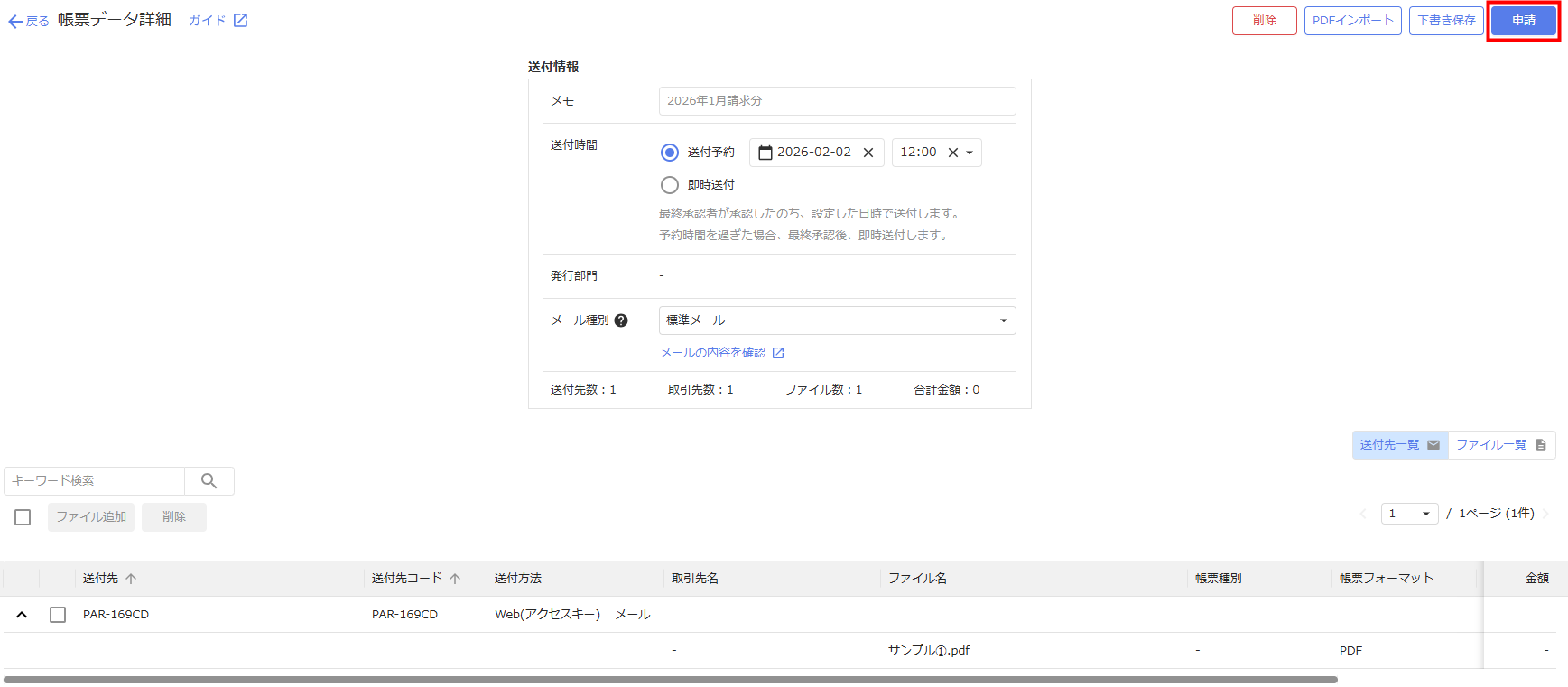Open the guide external link icon
1568x687 pixels.
[240, 20]
